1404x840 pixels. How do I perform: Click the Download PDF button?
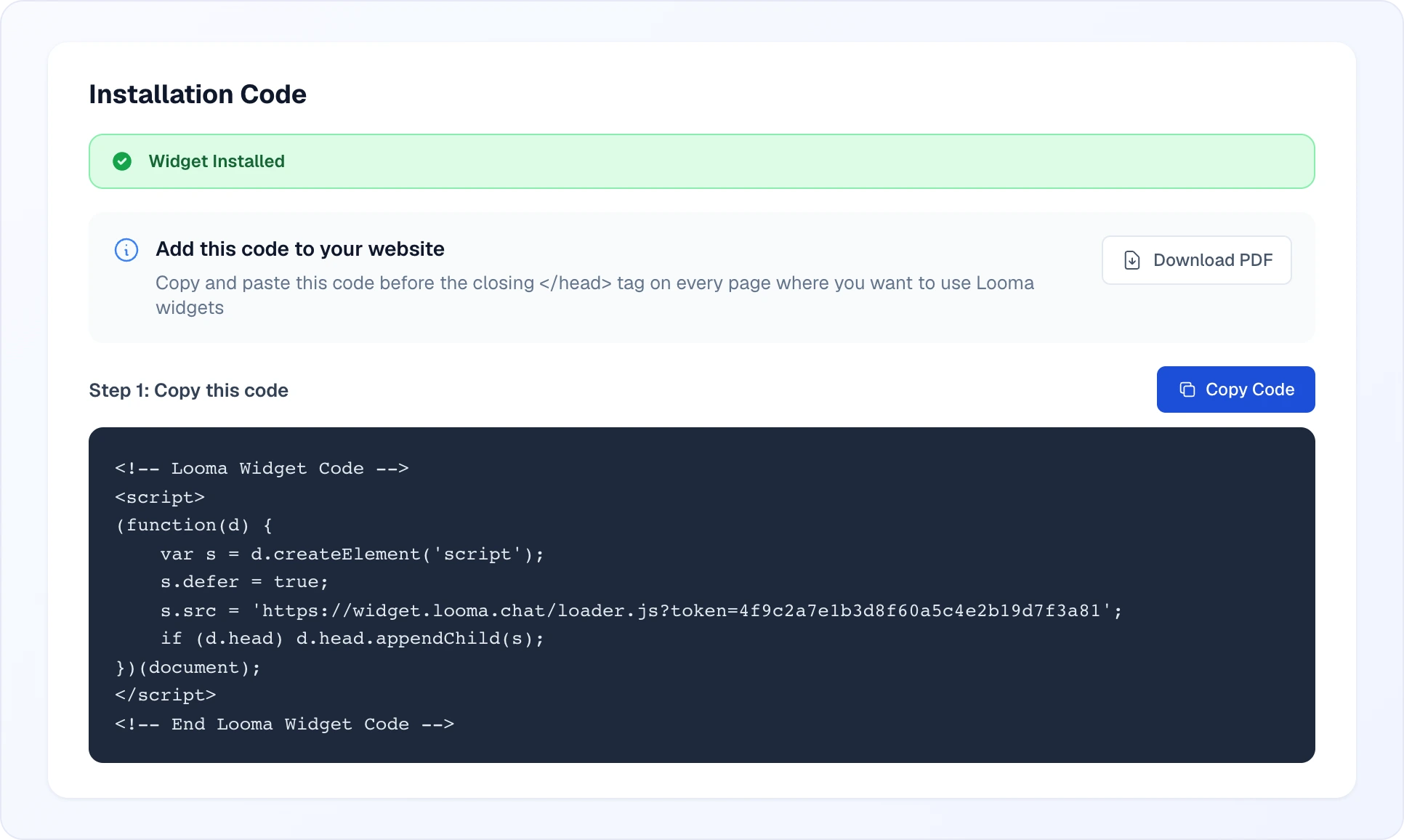point(1196,260)
